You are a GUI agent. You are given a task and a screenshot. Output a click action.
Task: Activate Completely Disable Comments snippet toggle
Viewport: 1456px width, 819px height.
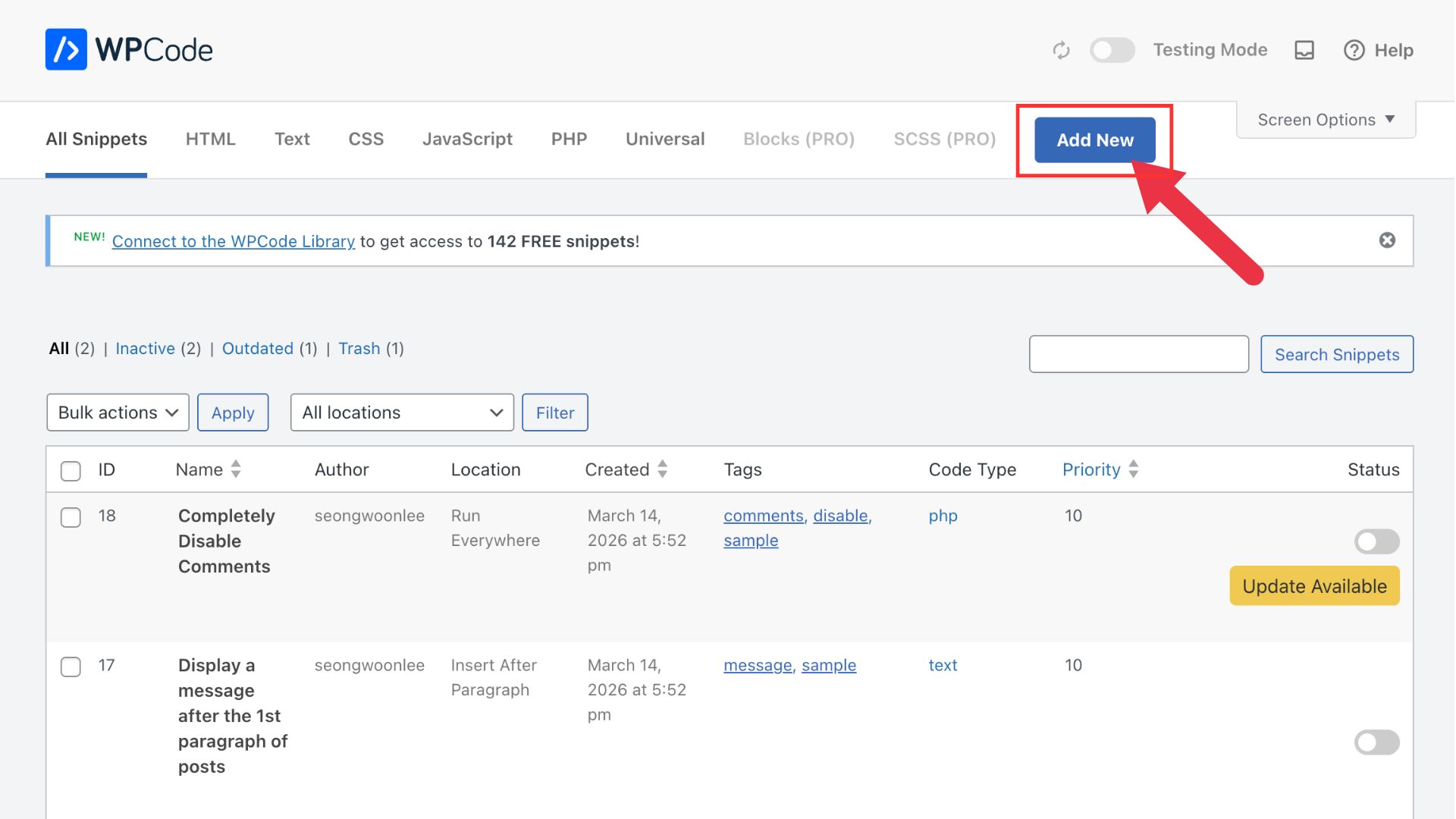point(1377,541)
